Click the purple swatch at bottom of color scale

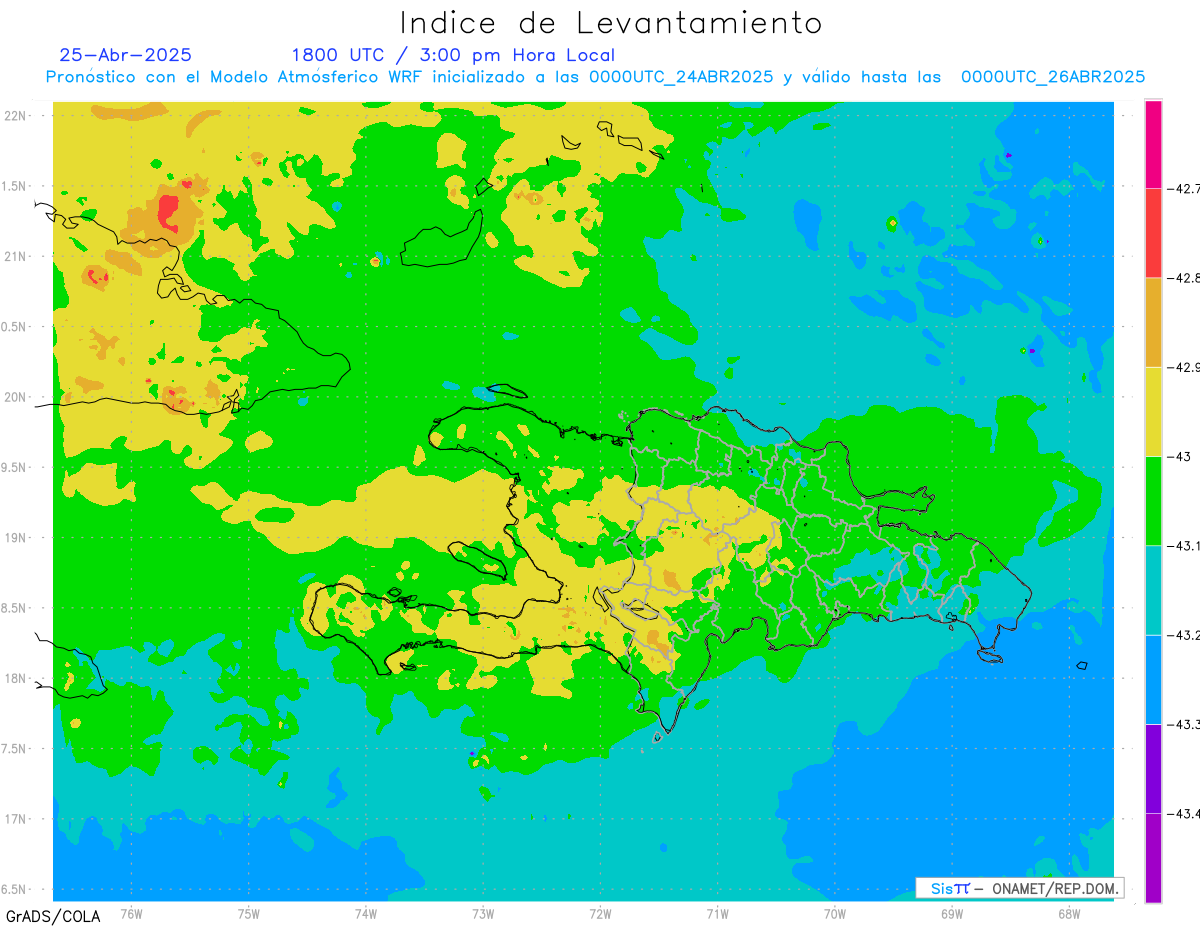point(1153,858)
